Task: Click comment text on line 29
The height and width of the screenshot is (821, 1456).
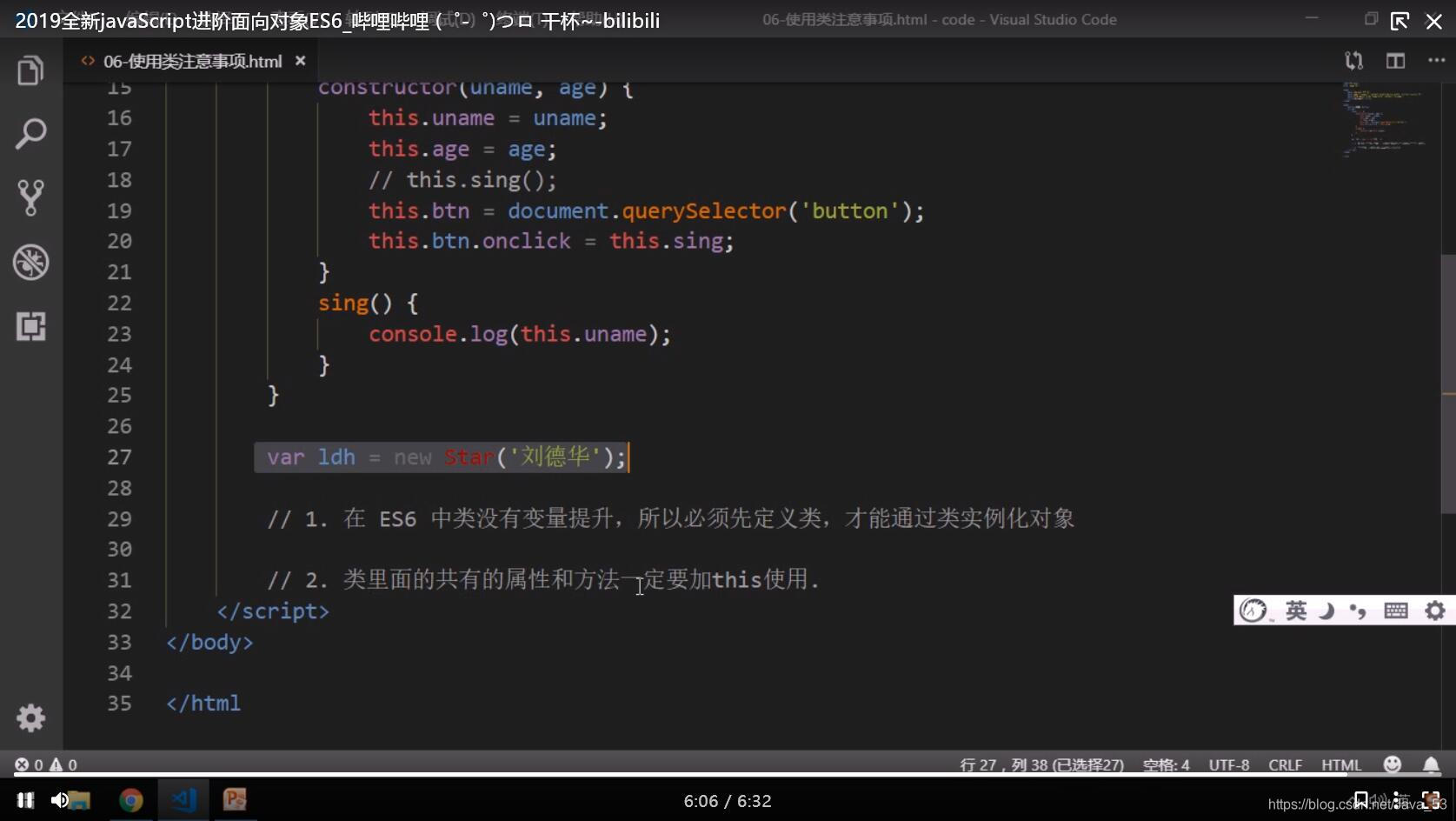Action: coord(671,518)
